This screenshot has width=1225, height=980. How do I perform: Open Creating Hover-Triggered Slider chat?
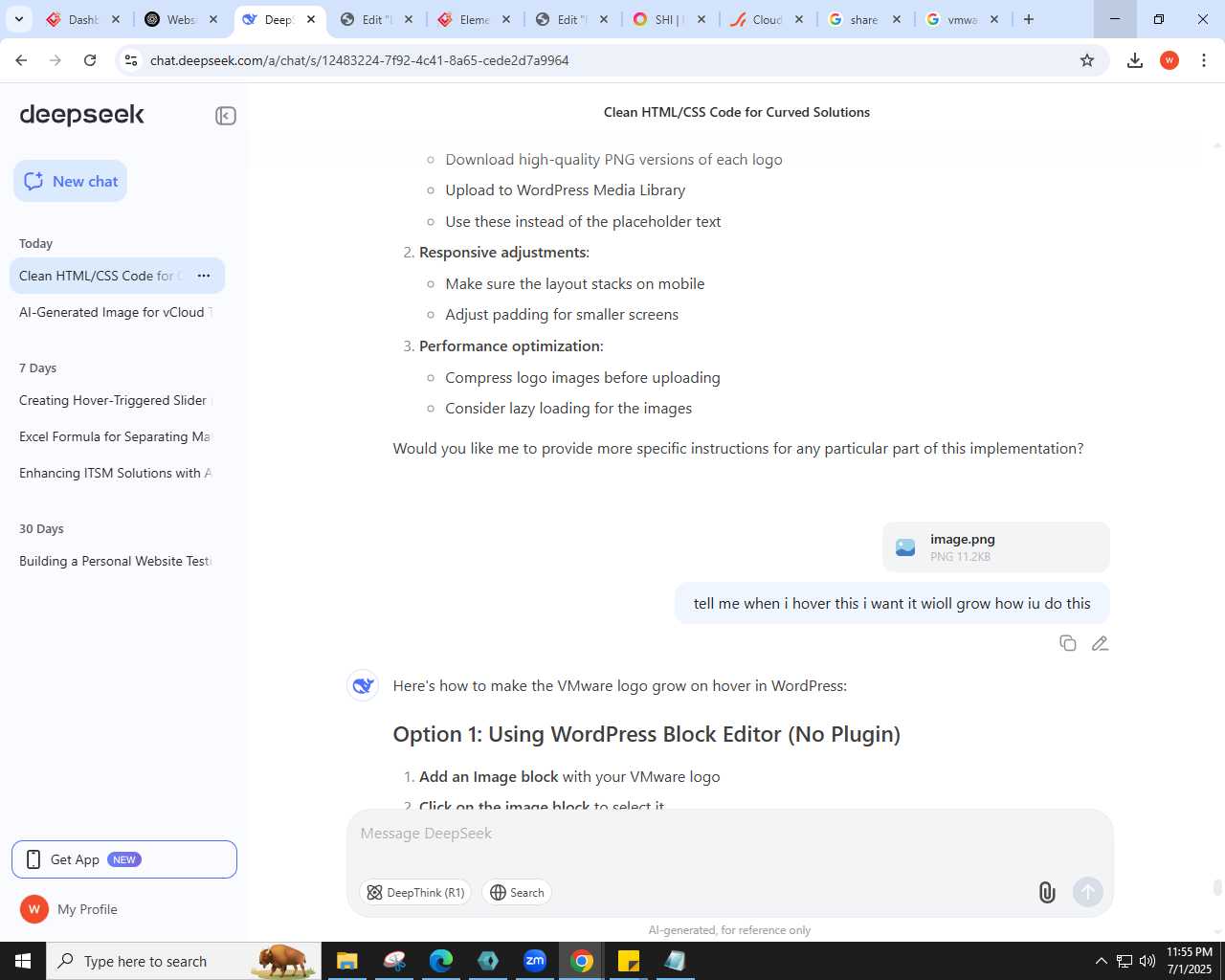click(117, 400)
